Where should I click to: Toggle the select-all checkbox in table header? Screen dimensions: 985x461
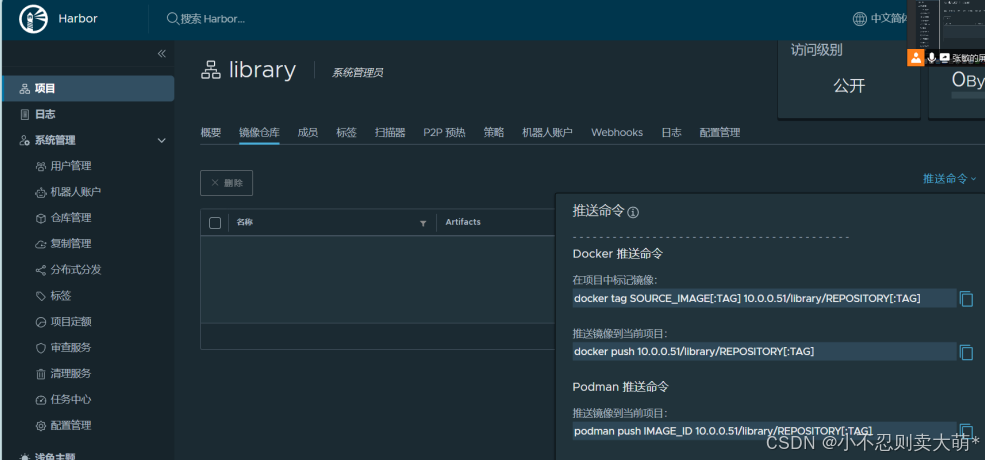click(215, 222)
